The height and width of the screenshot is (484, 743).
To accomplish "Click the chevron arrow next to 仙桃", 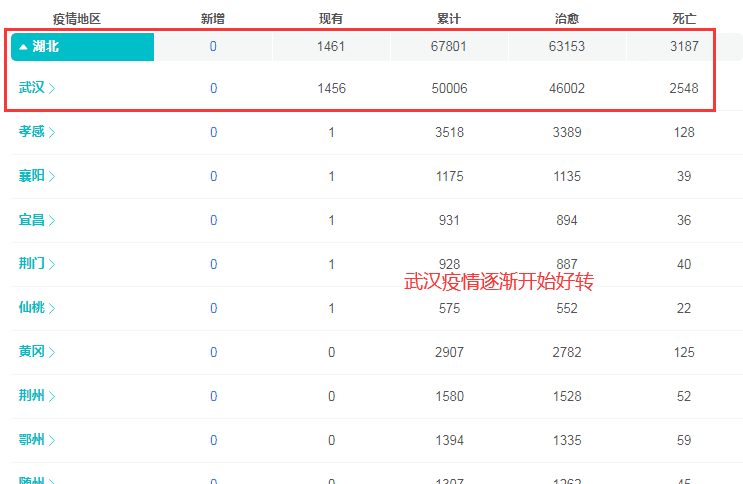I will click(x=52, y=309).
